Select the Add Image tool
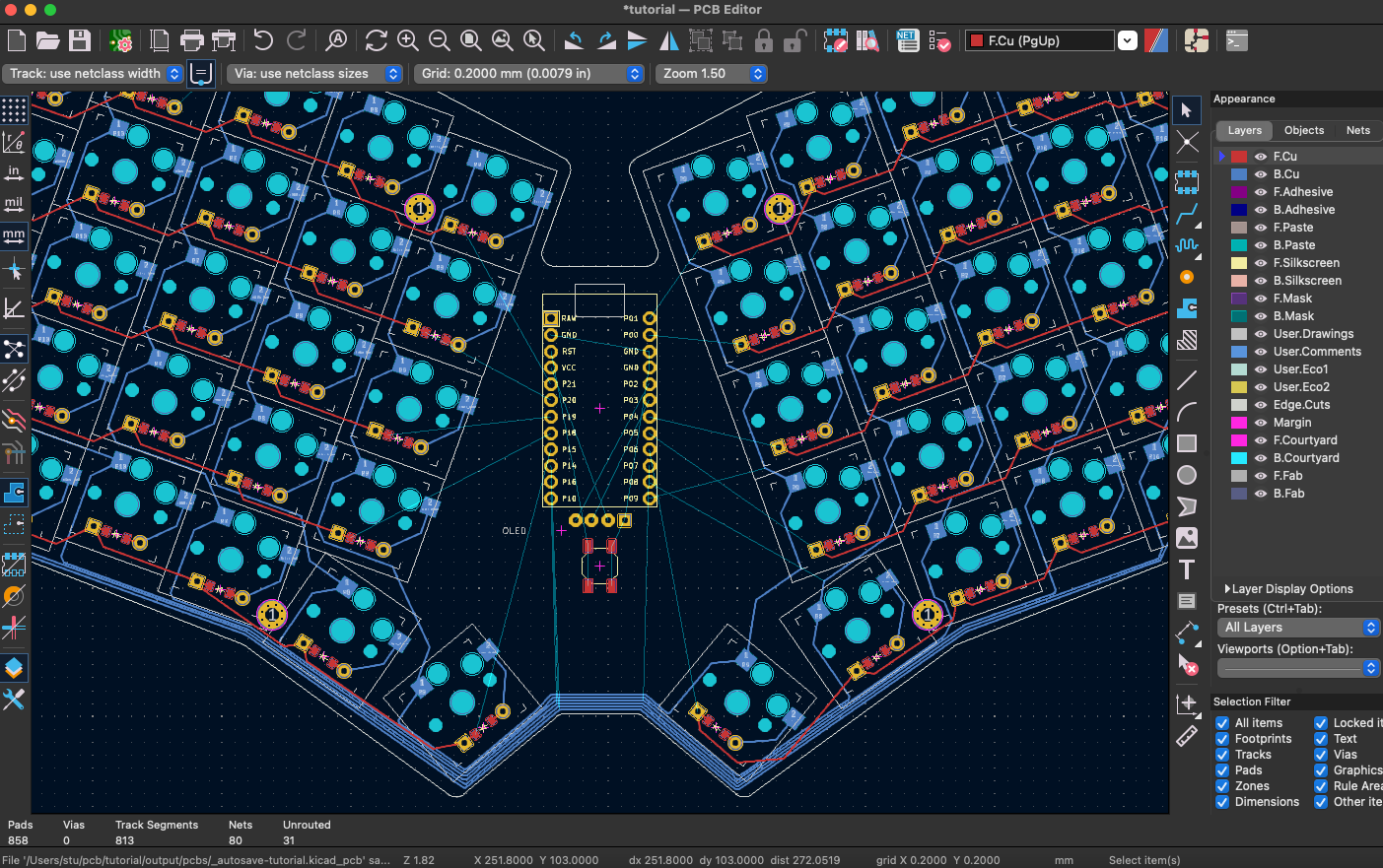The height and width of the screenshot is (868, 1383). 1187,538
